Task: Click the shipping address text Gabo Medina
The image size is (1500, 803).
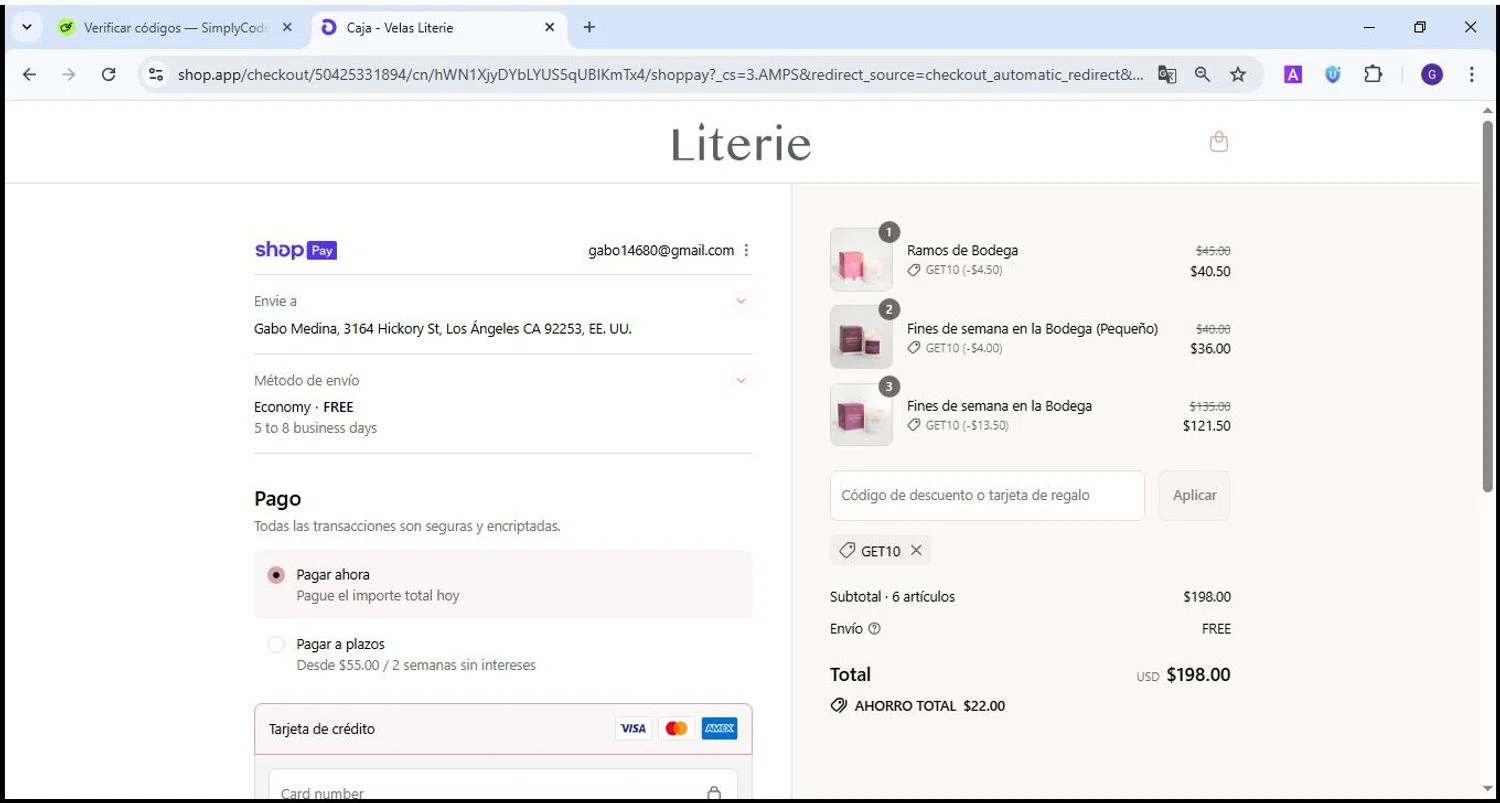Action: [x=443, y=329]
